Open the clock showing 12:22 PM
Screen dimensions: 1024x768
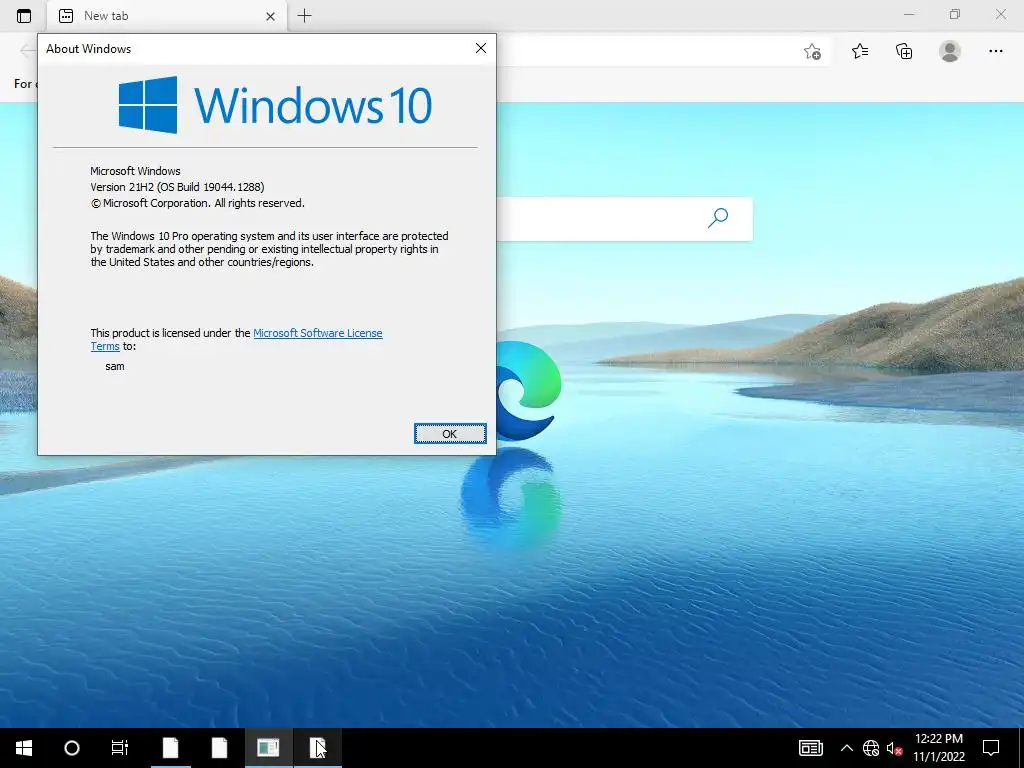point(938,748)
